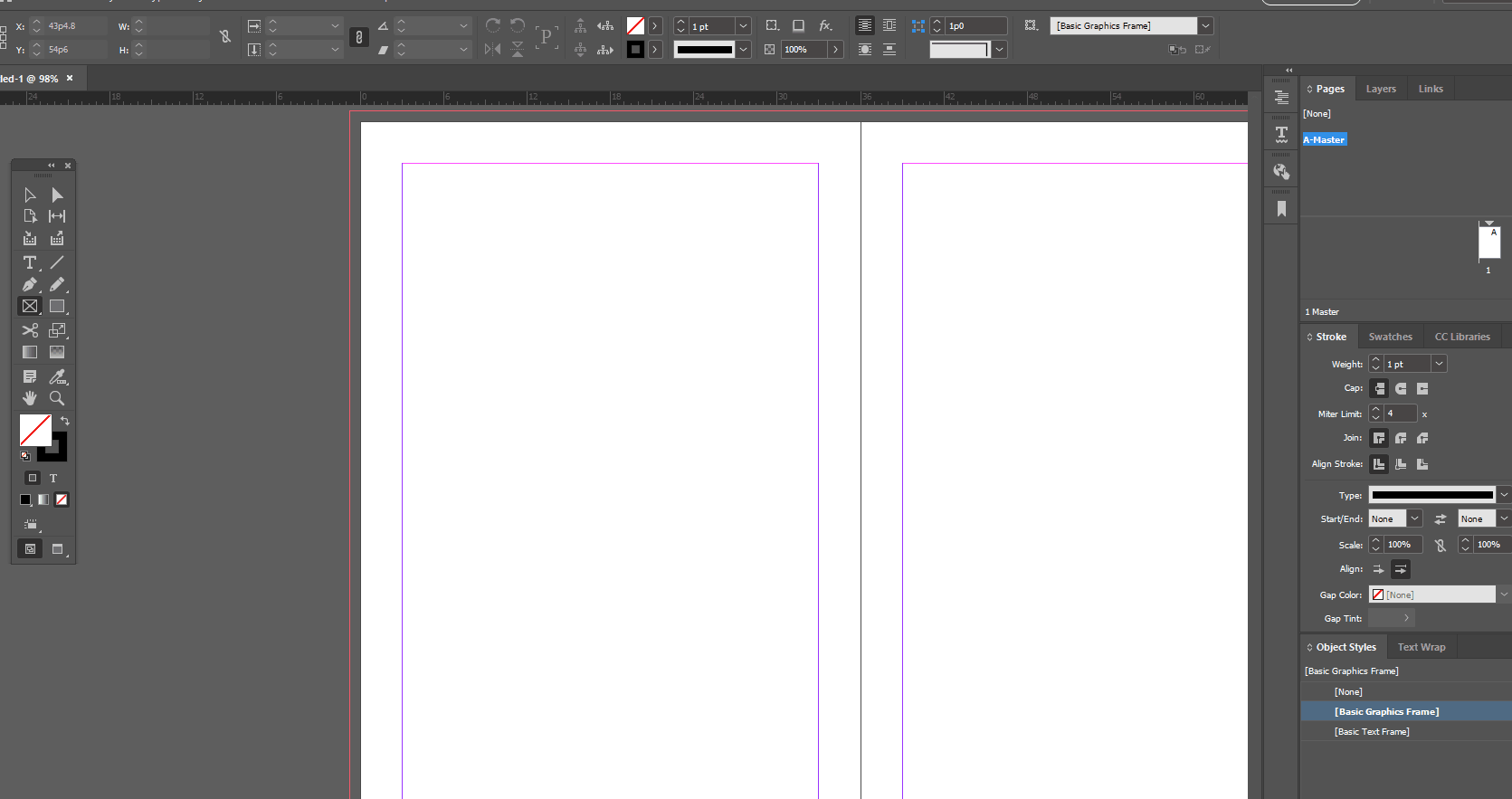Click the stroke swatch in control bar
This screenshot has height=799, width=1512.
point(635,50)
